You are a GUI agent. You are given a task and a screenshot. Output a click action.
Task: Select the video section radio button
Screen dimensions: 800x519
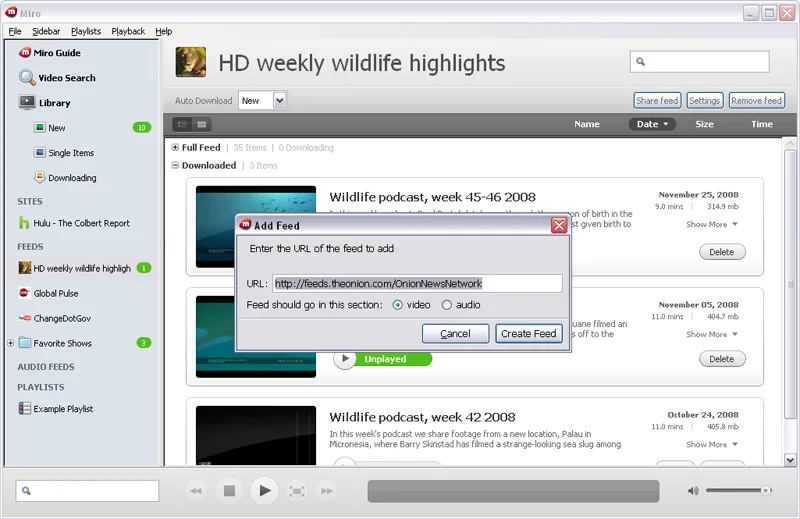tap(397, 305)
